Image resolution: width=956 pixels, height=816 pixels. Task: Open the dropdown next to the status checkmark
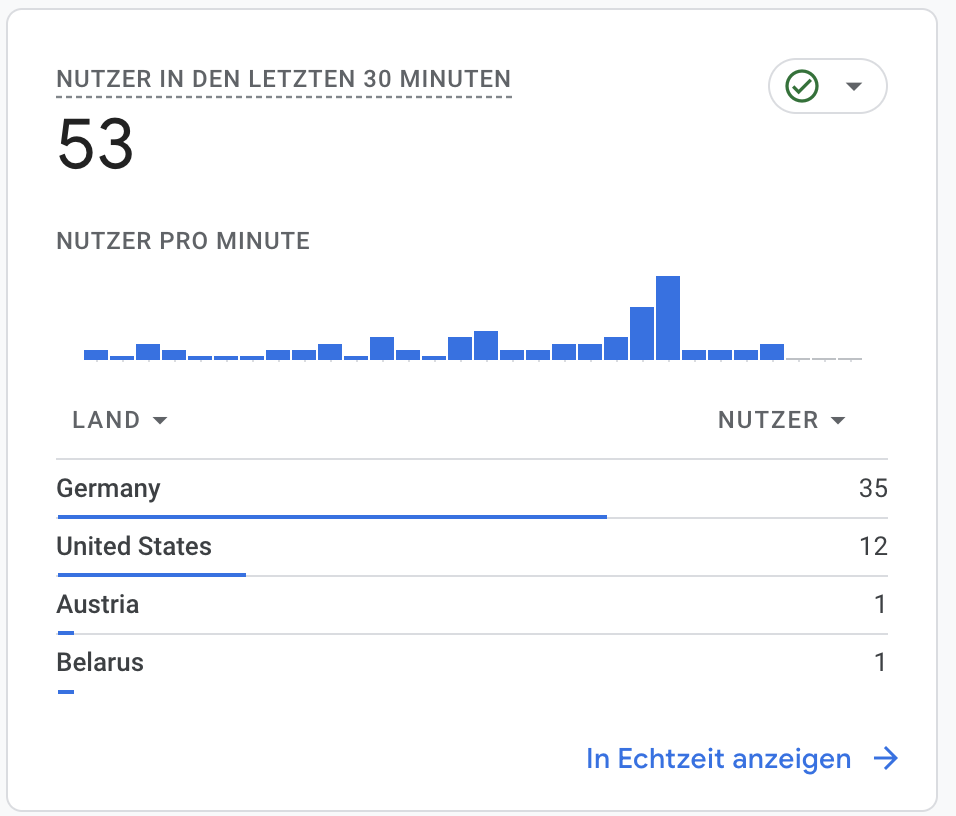856,86
